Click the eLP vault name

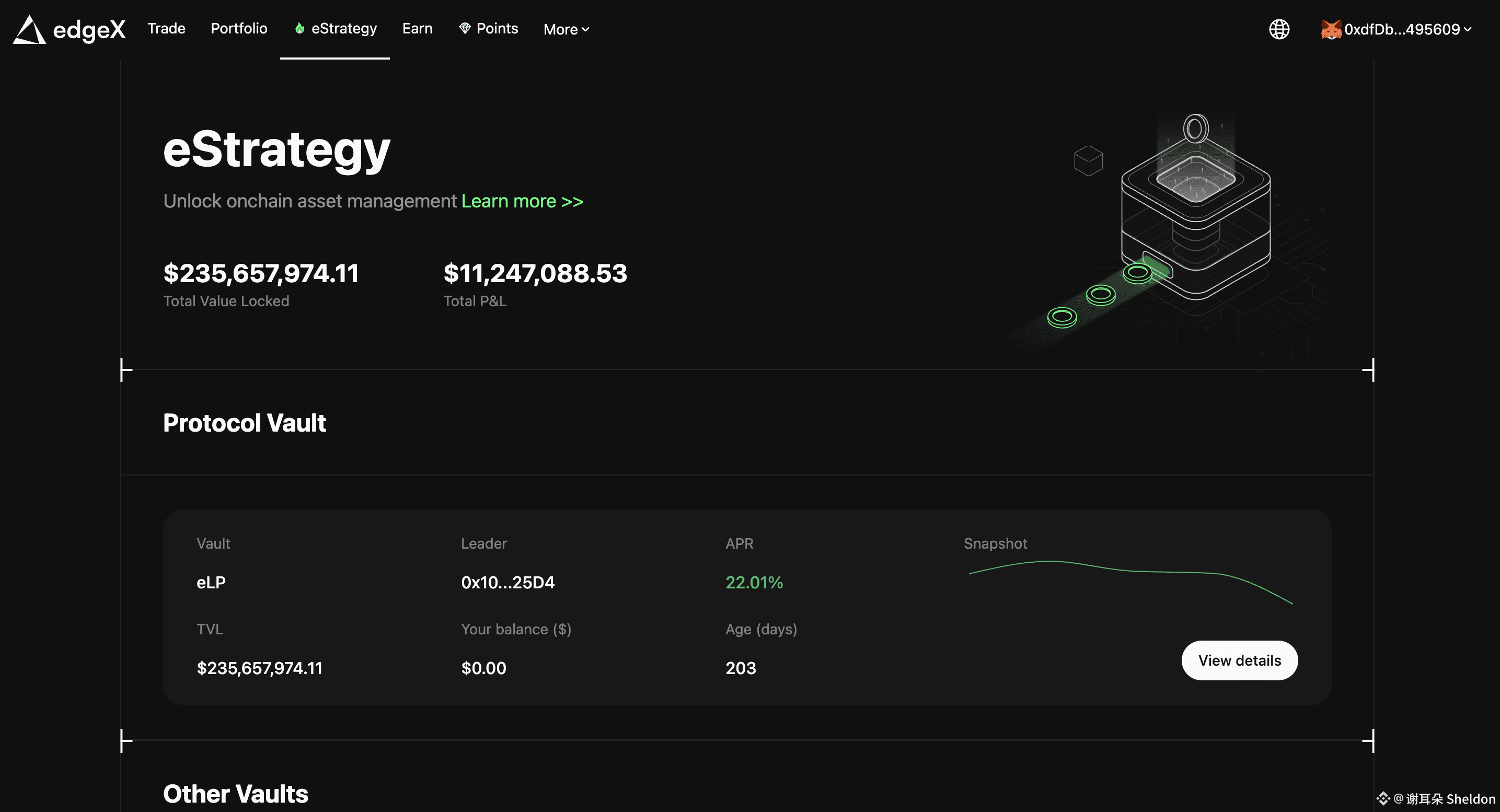(x=211, y=582)
